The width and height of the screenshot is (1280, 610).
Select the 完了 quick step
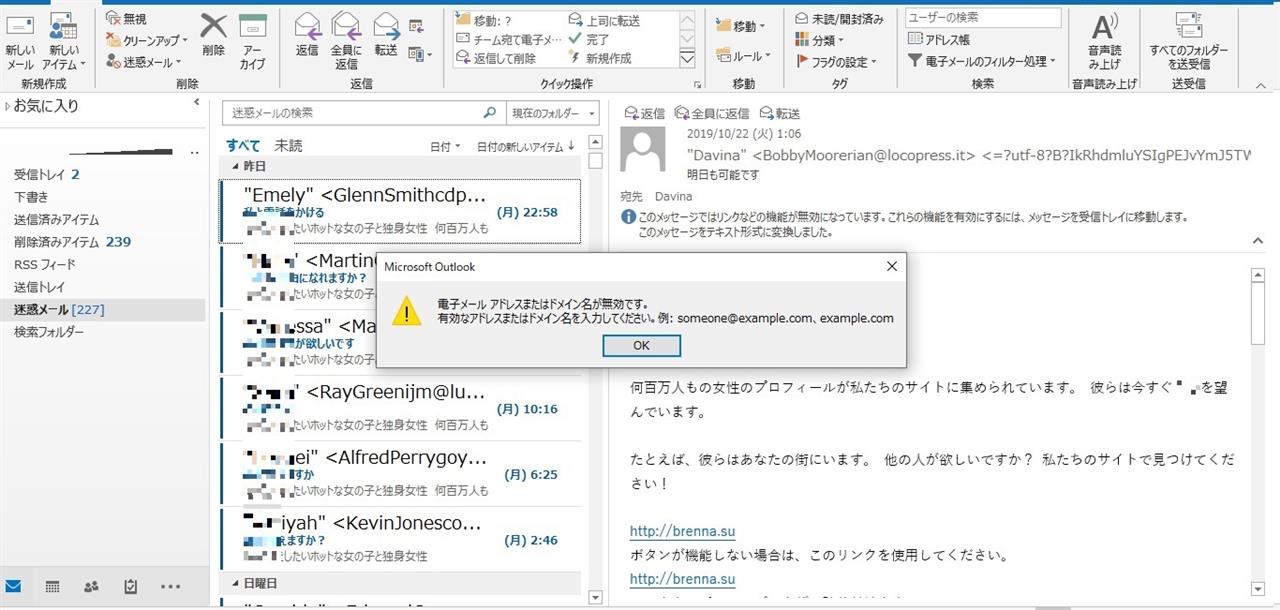click(588, 39)
